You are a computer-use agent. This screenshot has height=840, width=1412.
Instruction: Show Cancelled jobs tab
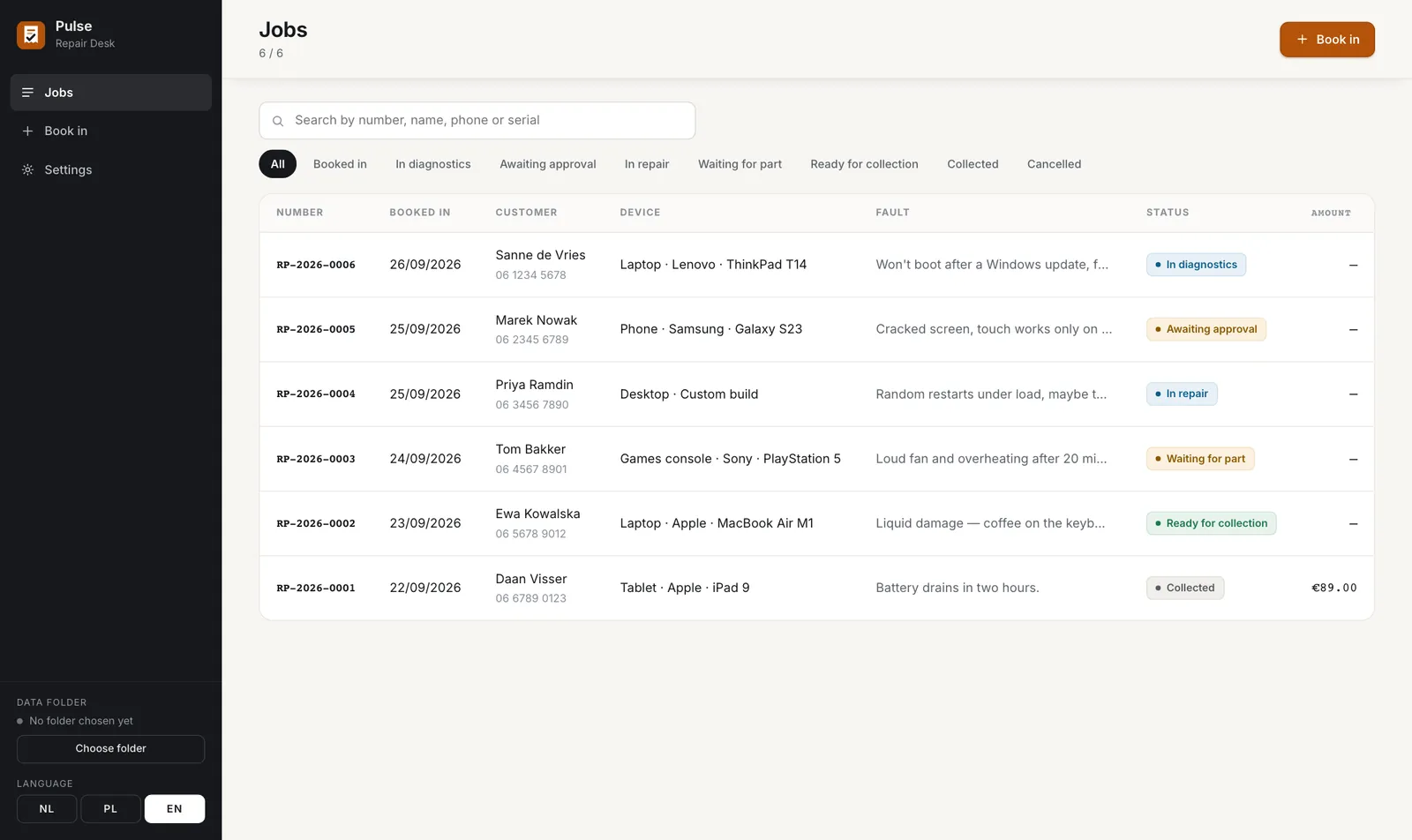click(1054, 164)
